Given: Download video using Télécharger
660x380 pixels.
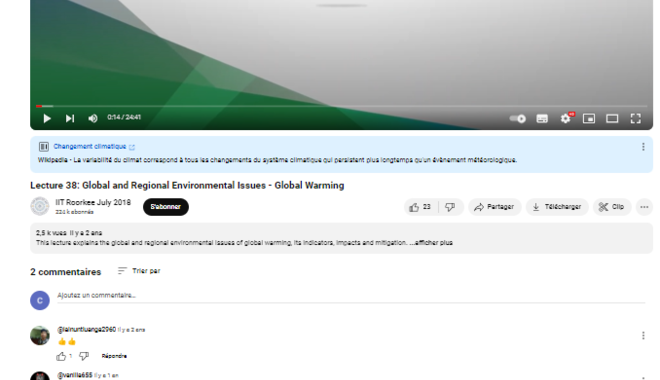Looking at the screenshot, I should coord(557,207).
